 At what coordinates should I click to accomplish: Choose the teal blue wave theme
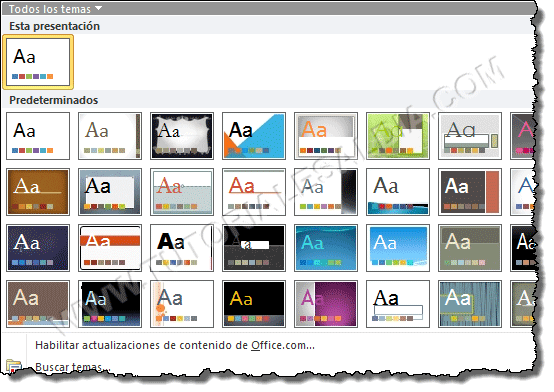(326, 248)
